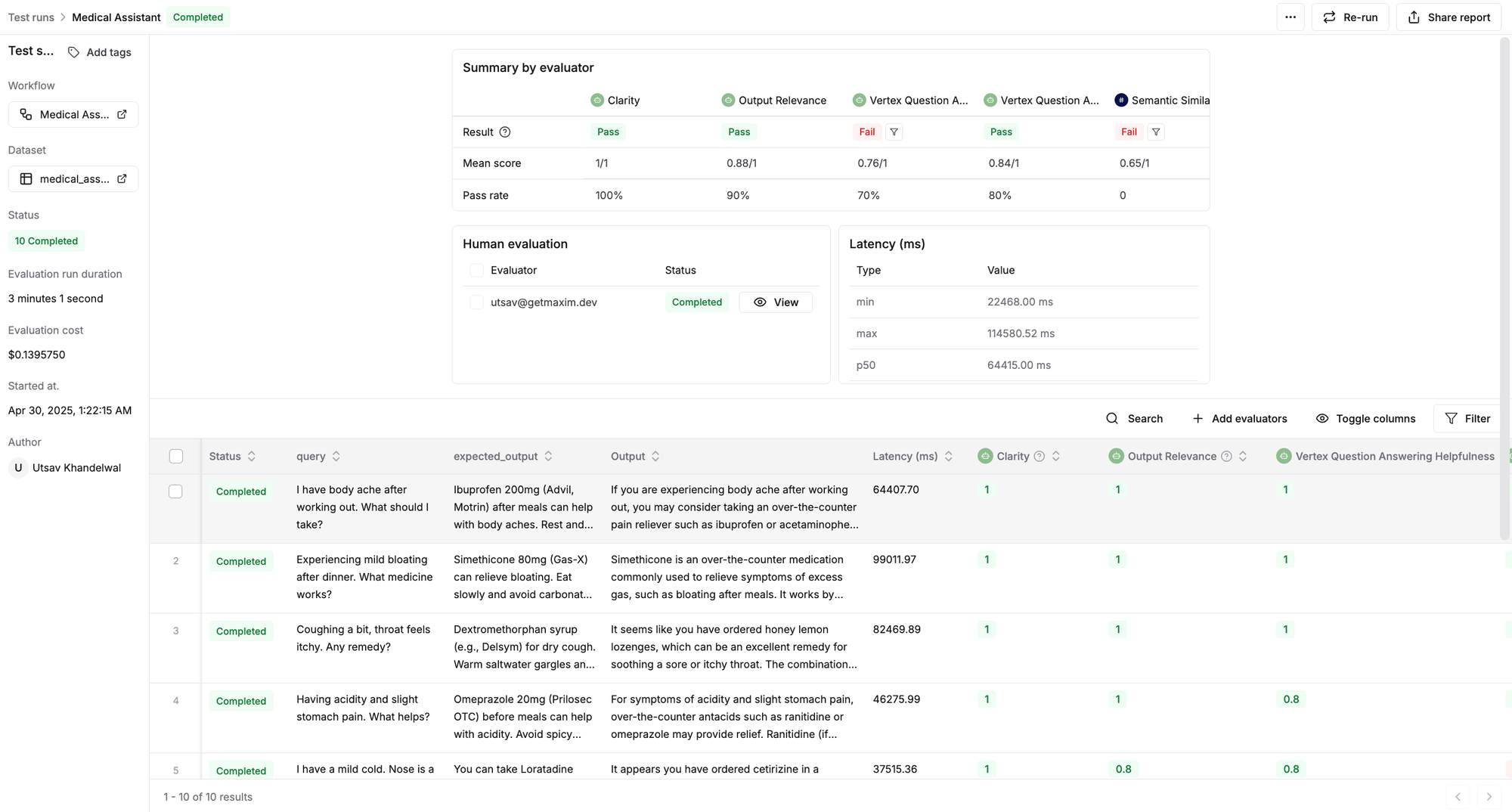
Task: Open the medical_ass dataset external link icon
Action: tap(122, 179)
